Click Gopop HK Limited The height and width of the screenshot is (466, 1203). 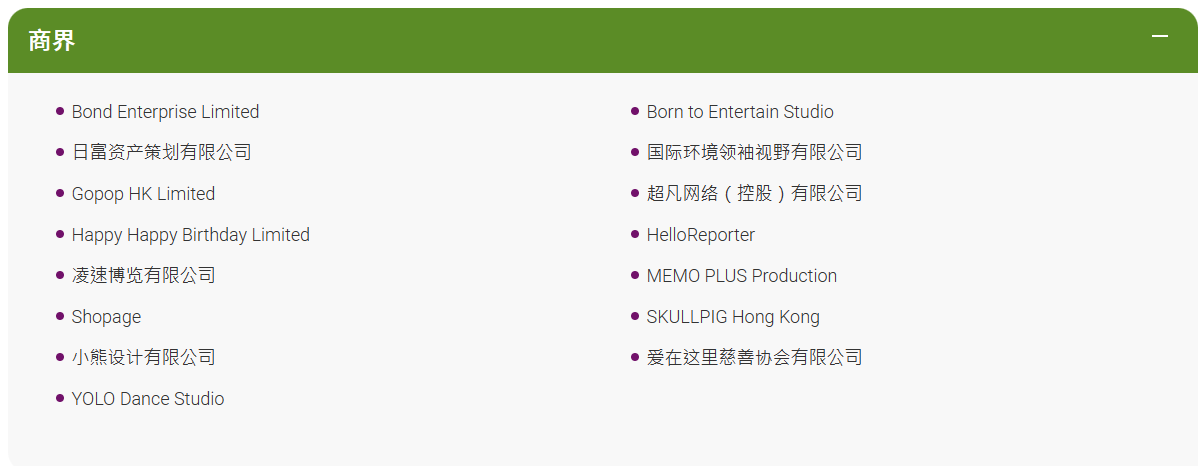point(143,194)
